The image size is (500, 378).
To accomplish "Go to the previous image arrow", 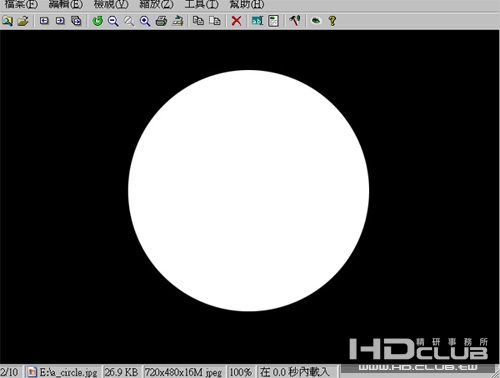I will point(44,21).
